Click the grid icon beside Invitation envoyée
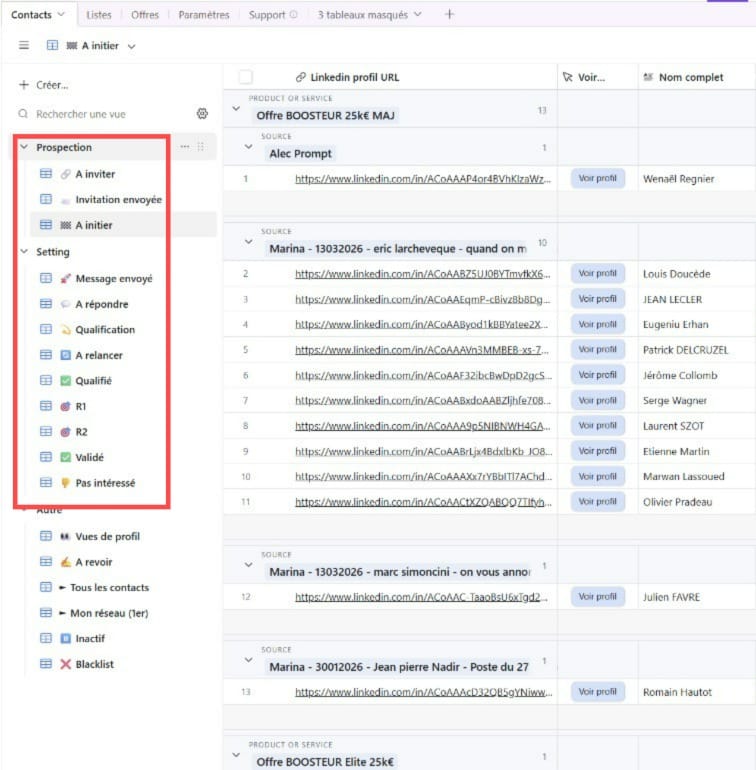This screenshot has width=756, height=770. [46, 199]
